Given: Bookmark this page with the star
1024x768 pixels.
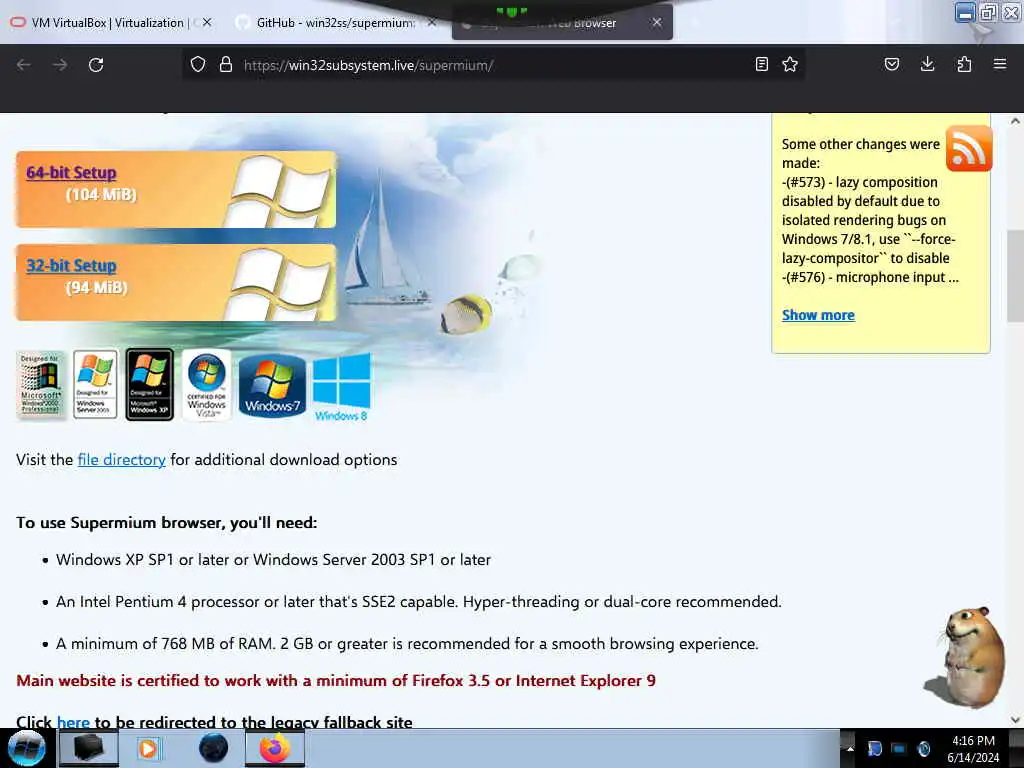Looking at the screenshot, I should (x=790, y=64).
